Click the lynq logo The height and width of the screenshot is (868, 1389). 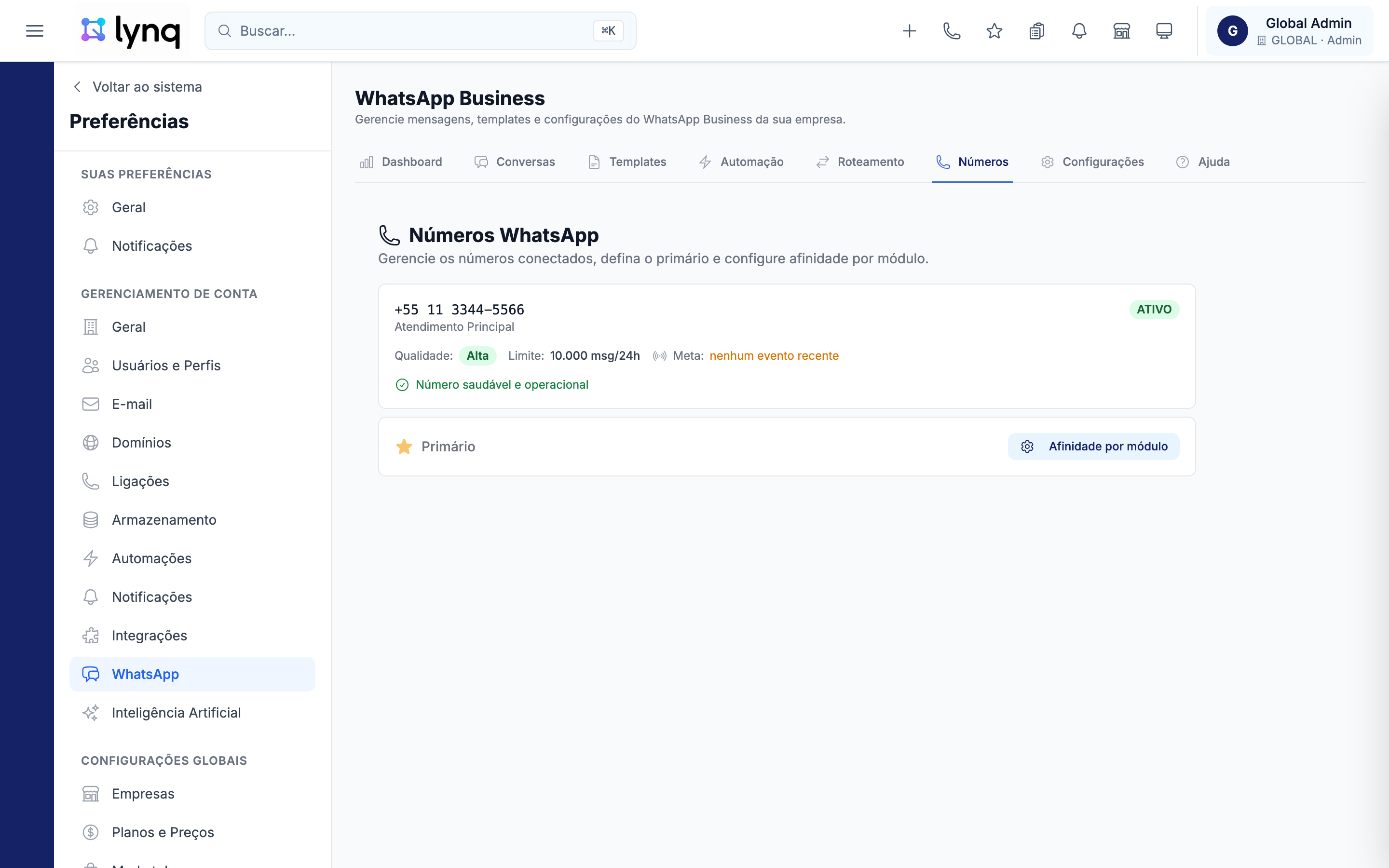131,31
